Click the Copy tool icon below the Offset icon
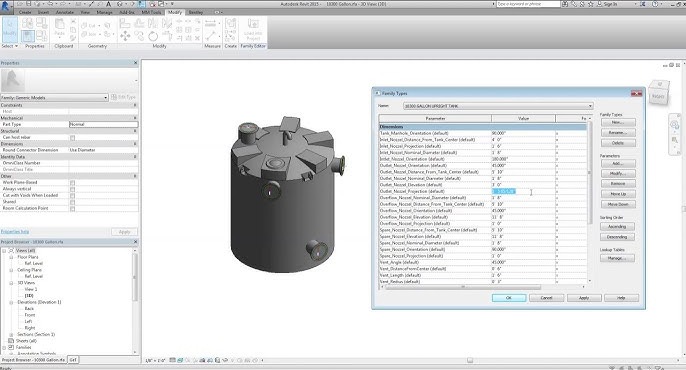The width and height of the screenshot is (686, 370). point(139,36)
